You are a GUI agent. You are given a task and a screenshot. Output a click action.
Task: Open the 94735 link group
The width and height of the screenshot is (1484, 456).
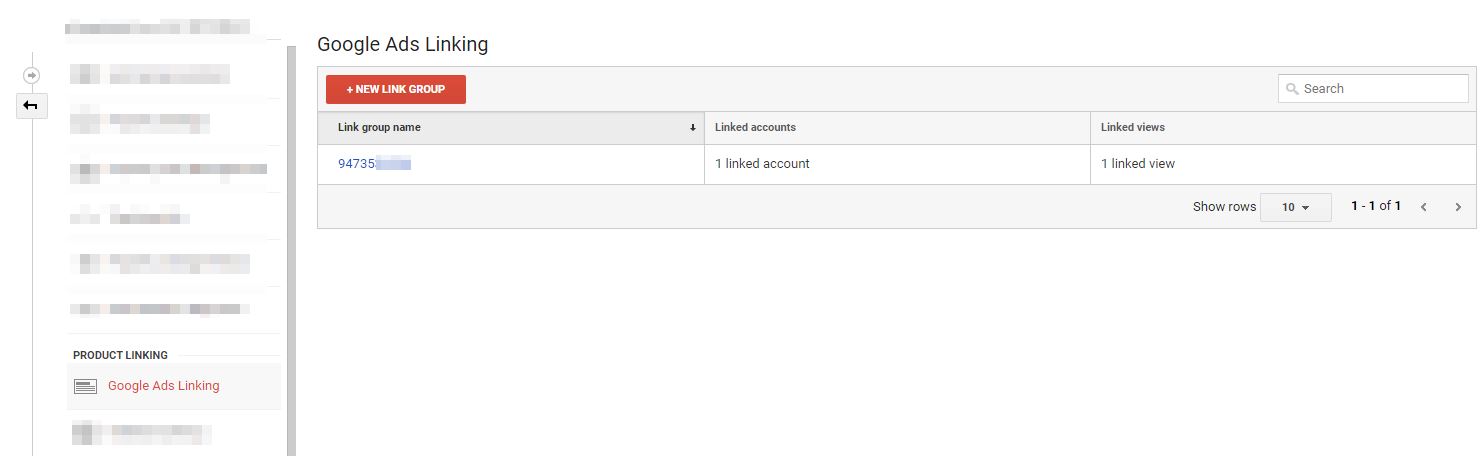click(374, 164)
